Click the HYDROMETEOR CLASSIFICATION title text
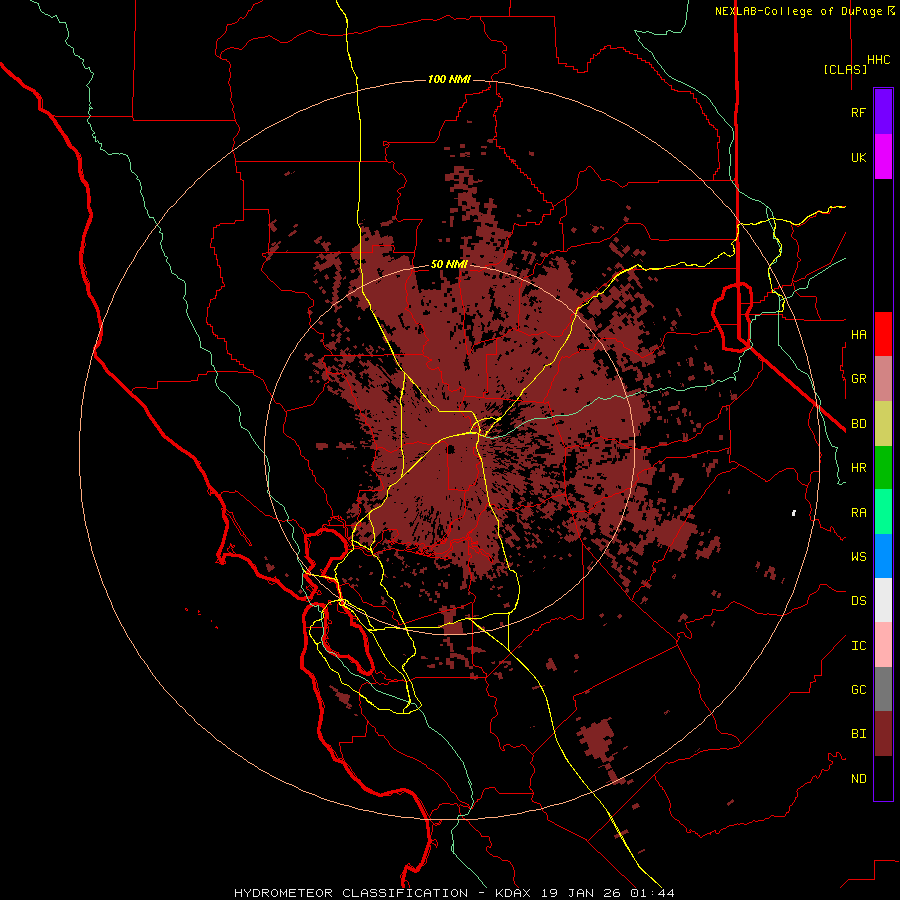 click(x=351, y=893)
